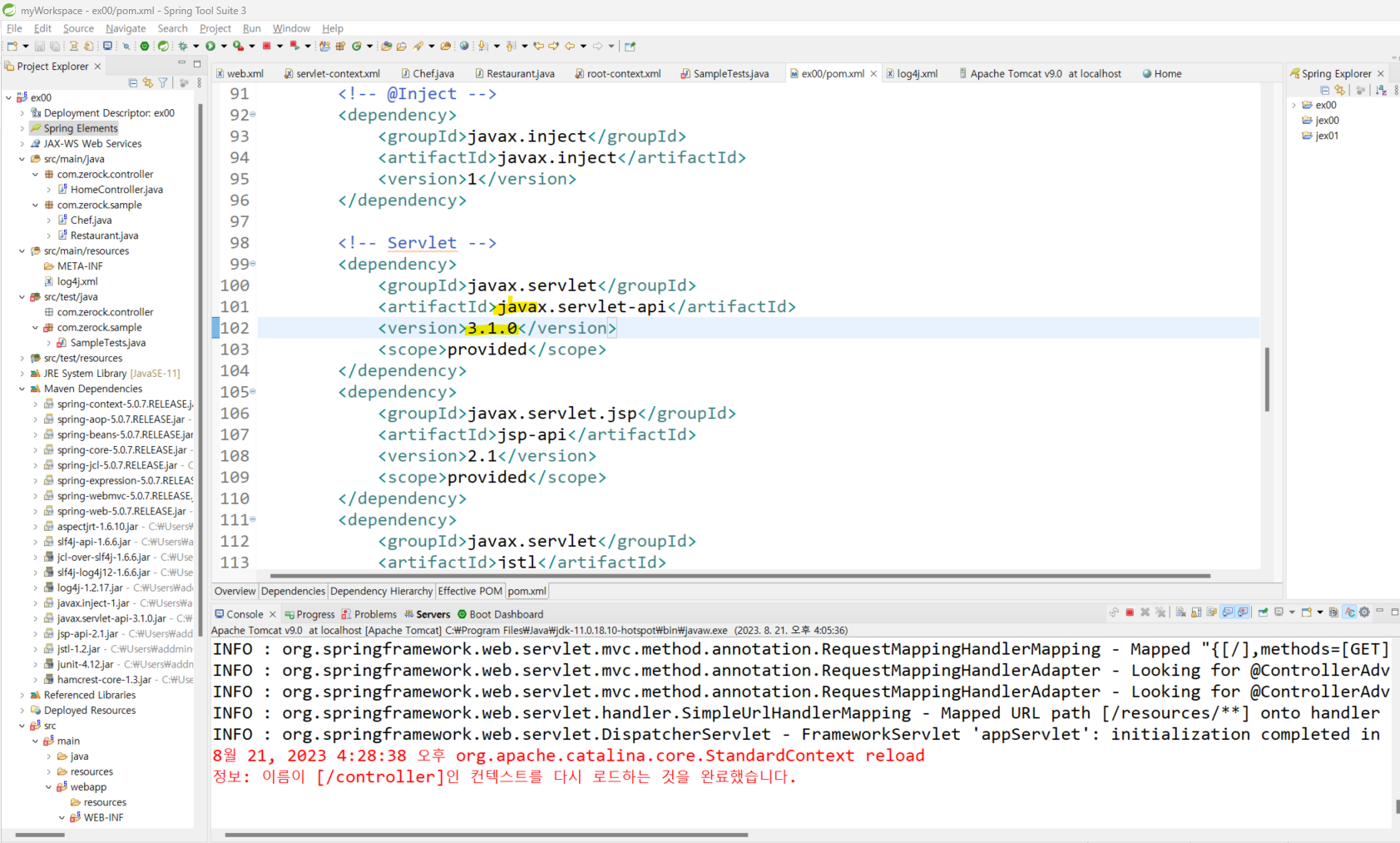1400x843 pixels.
Task: Open the Debug button dropdown arrow
Action: 195,46
